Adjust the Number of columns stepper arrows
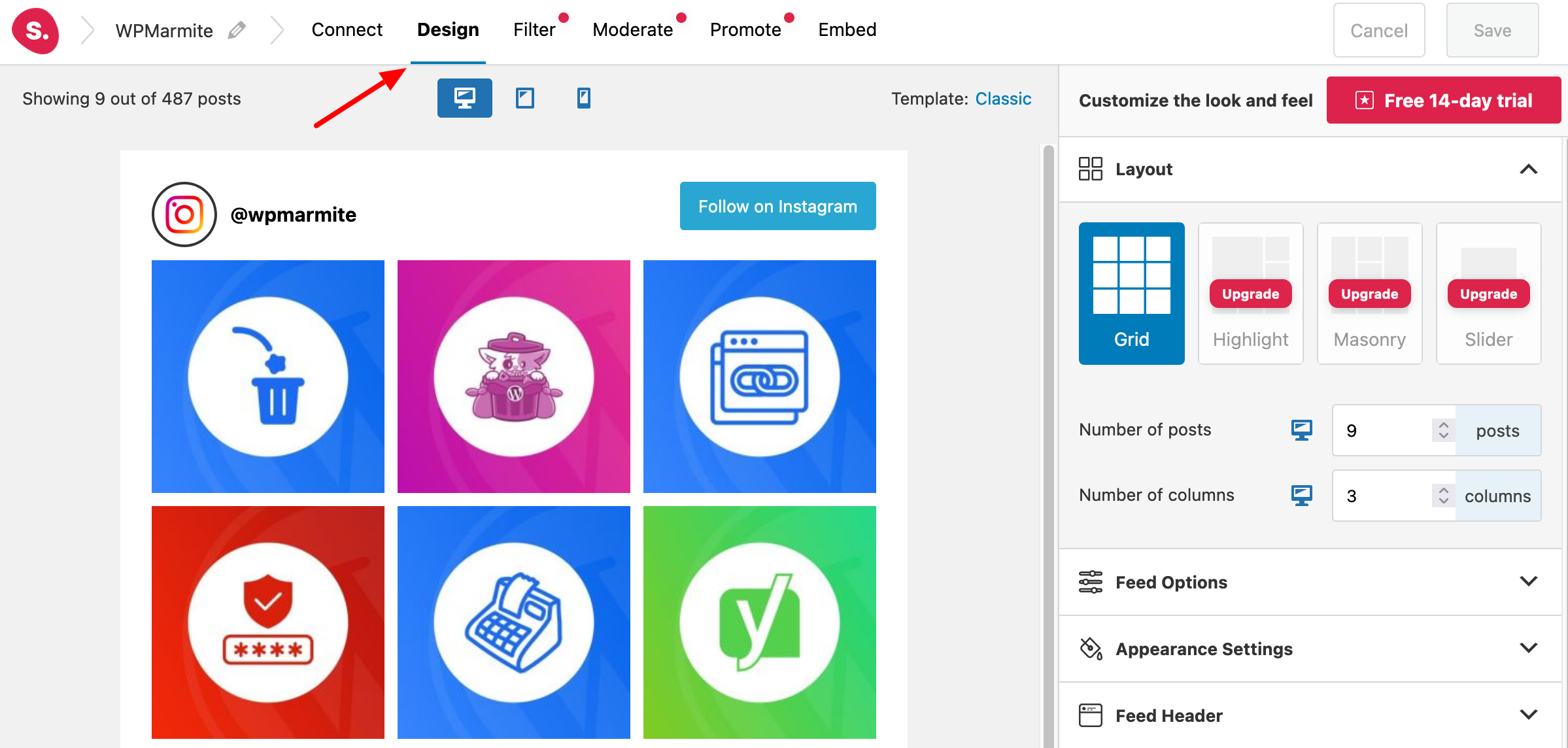 tap(1443, 496)
